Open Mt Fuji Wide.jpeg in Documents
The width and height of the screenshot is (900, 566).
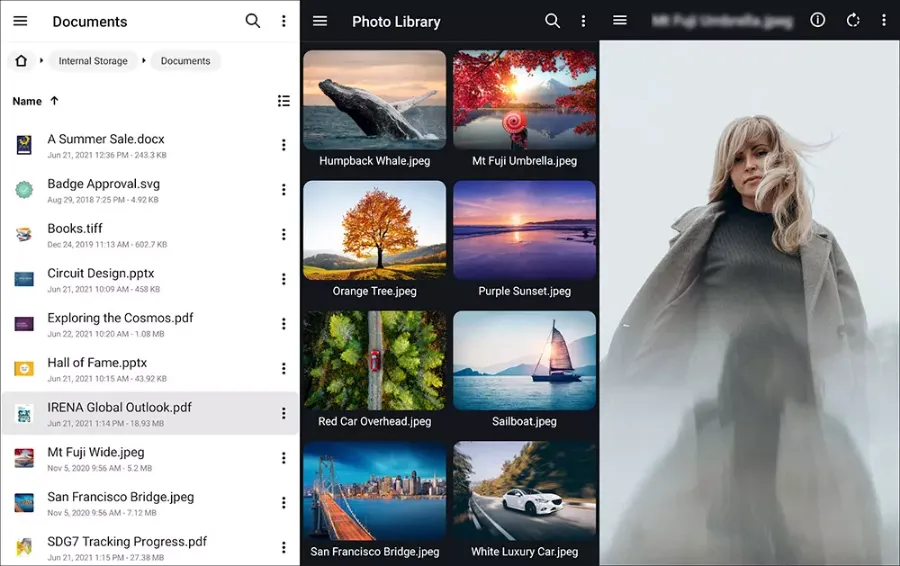point(150,459)
